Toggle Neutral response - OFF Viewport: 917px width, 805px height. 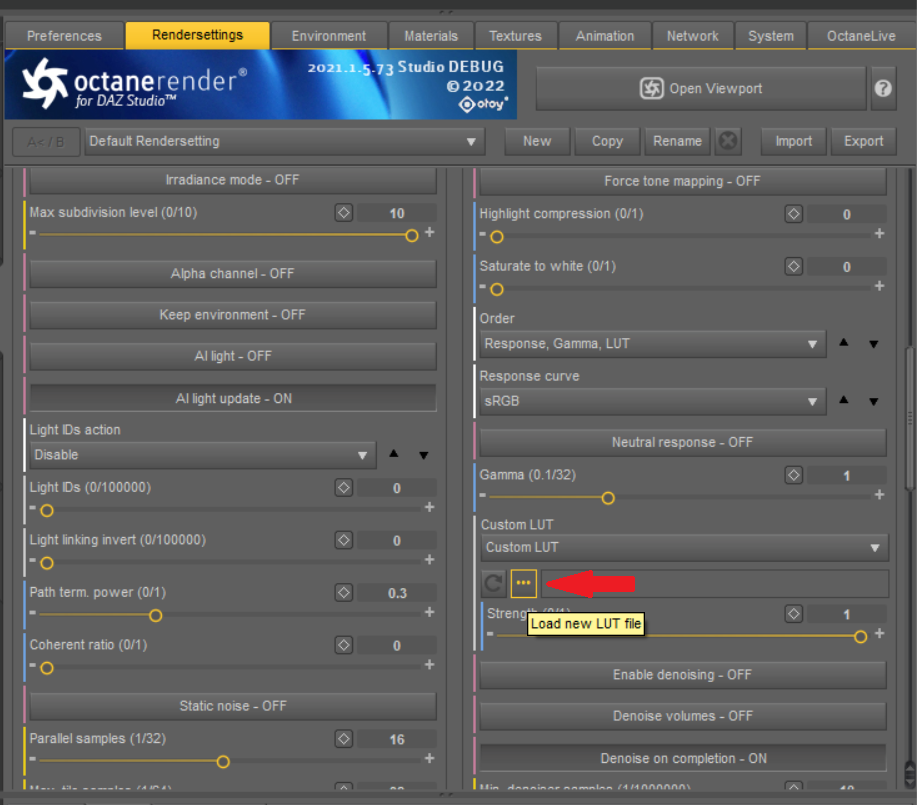[682, 442]
